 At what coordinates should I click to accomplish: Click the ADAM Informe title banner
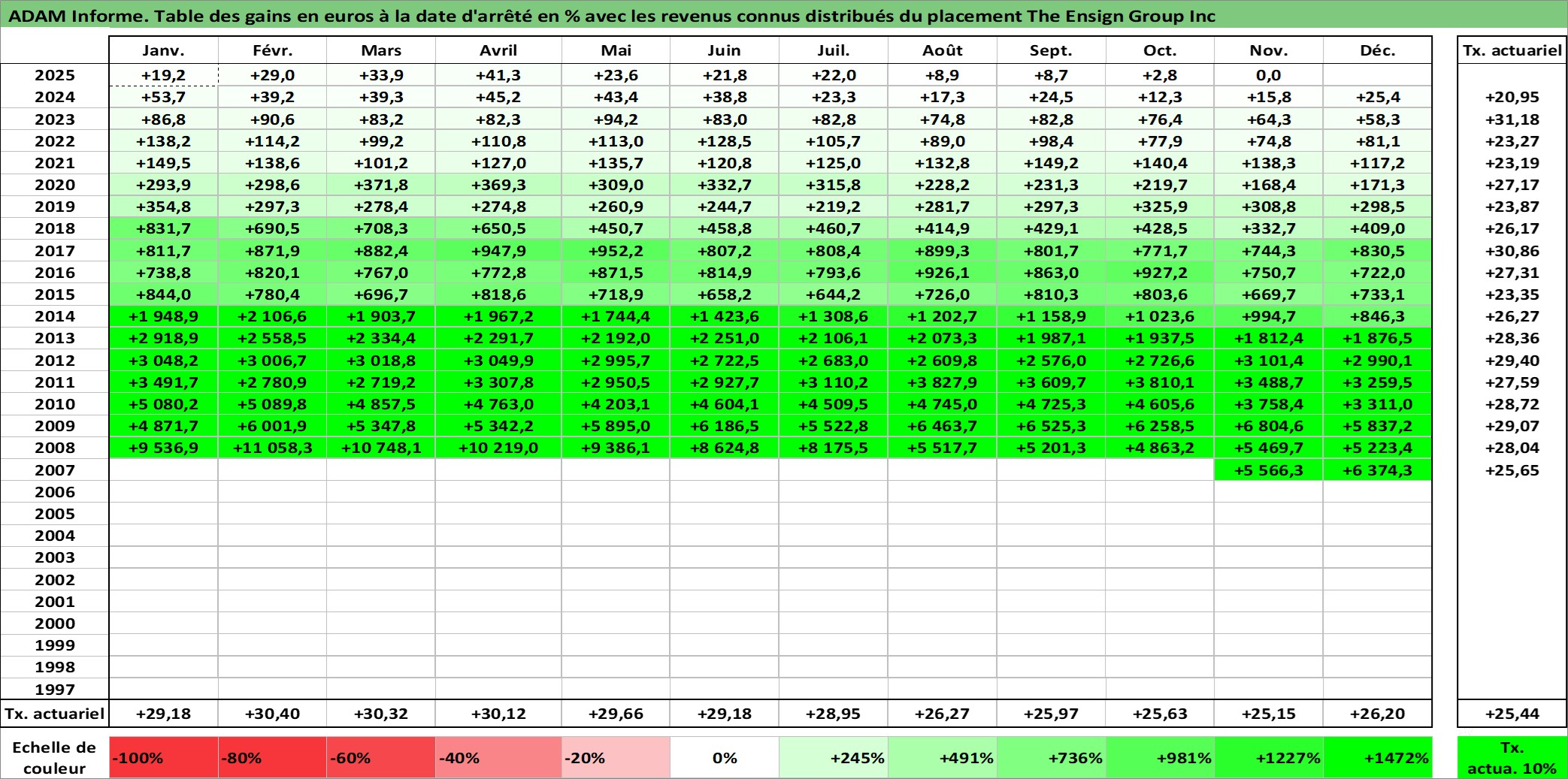tap(784, 16)
